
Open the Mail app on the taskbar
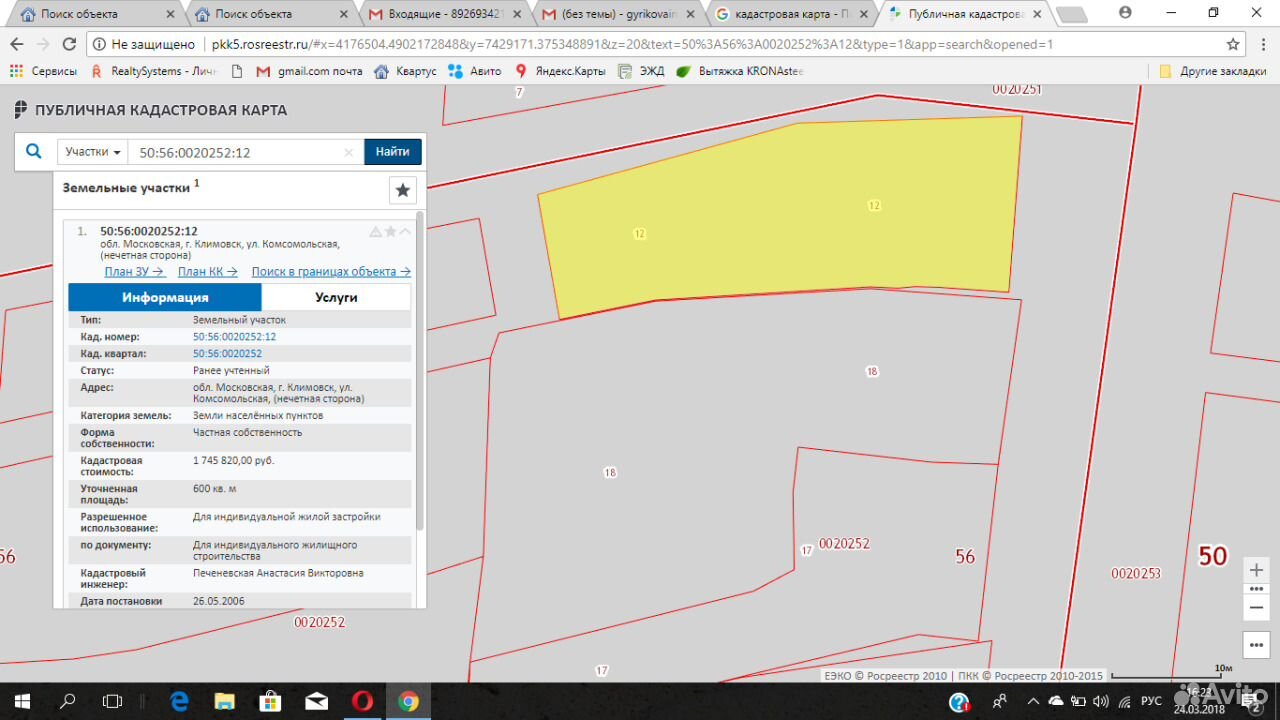point(316,701)
